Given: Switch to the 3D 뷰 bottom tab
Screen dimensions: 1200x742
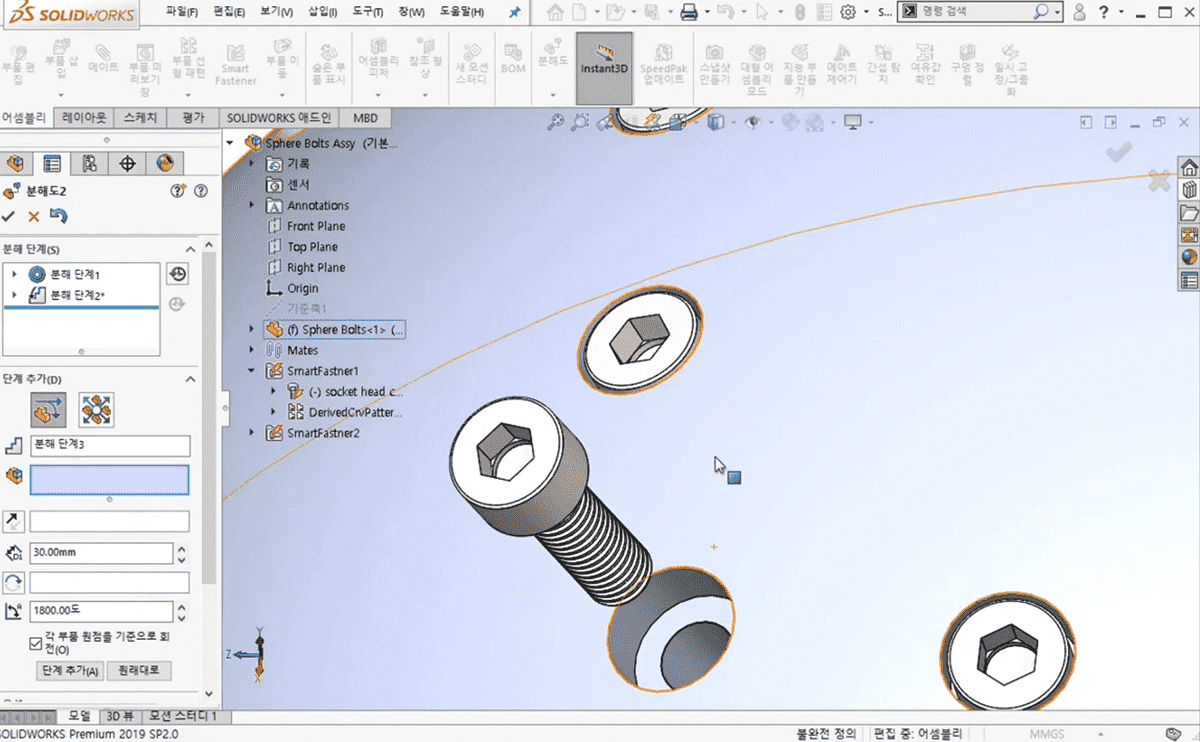Looking at the screenshot, I should [119, 716].
